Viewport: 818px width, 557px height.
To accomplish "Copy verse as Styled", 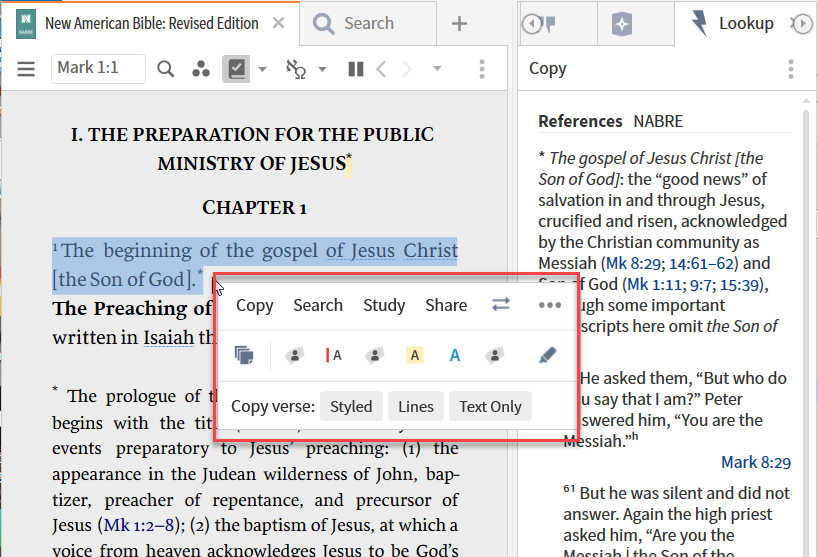I will coord(351,406).
